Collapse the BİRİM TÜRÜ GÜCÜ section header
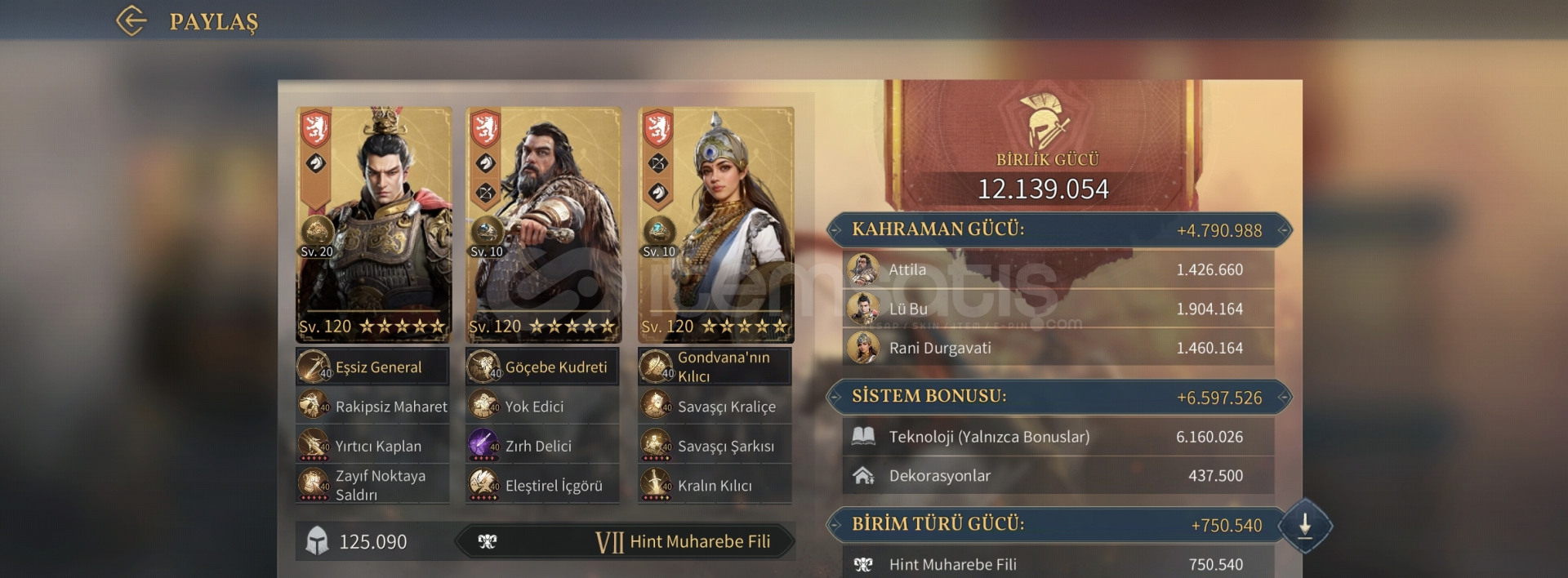1568x578 pixels. pos(1052,525)
